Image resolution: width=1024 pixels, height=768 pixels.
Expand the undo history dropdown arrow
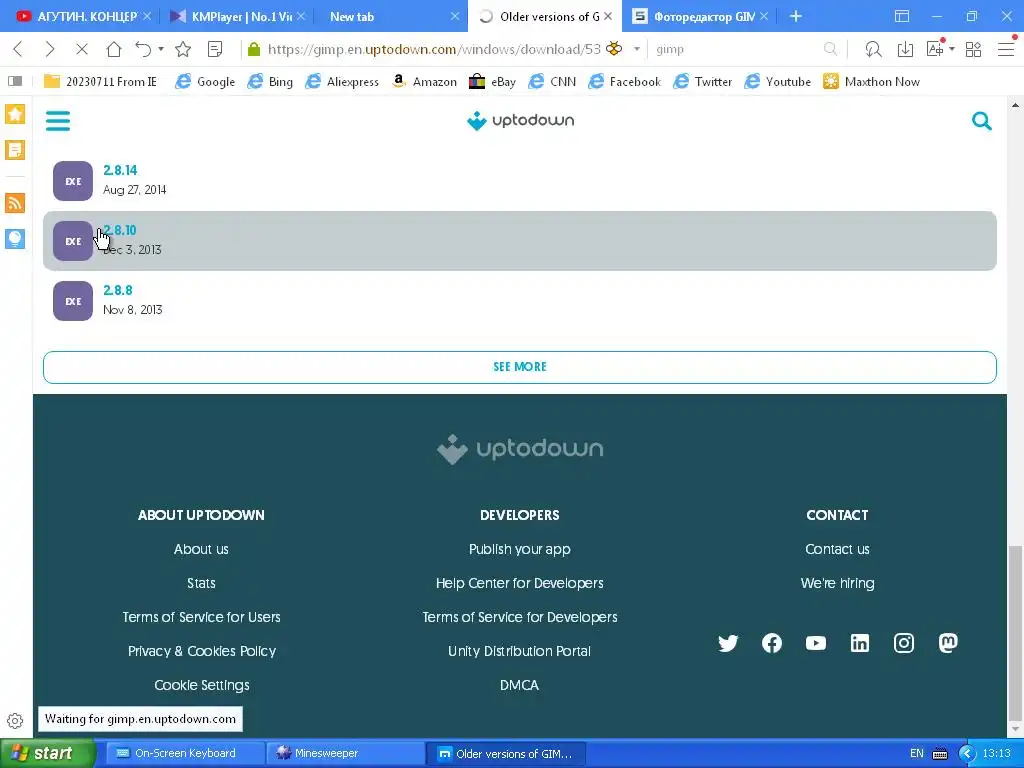[161, 49]
